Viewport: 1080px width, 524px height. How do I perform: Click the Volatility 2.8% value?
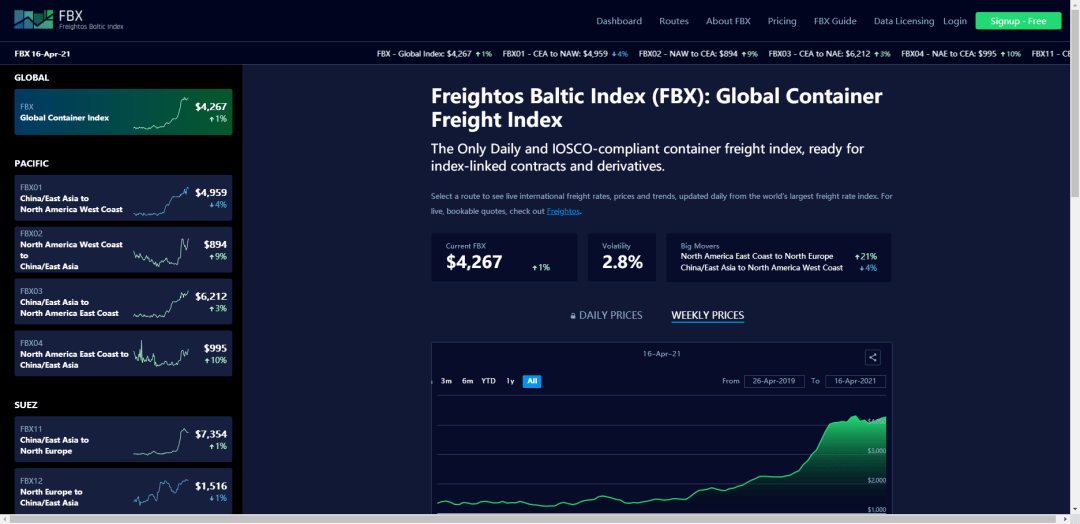click(622, 262)
